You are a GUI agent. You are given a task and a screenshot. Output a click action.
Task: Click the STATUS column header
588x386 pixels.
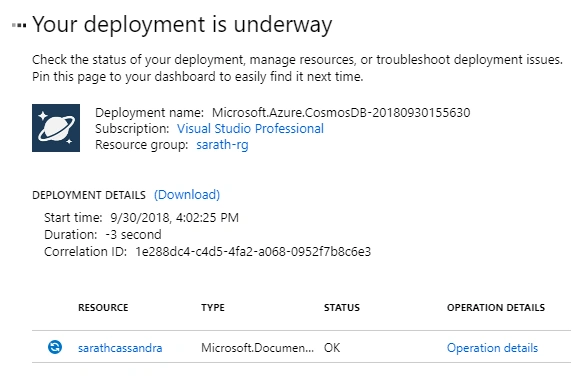tap(342, 308)
